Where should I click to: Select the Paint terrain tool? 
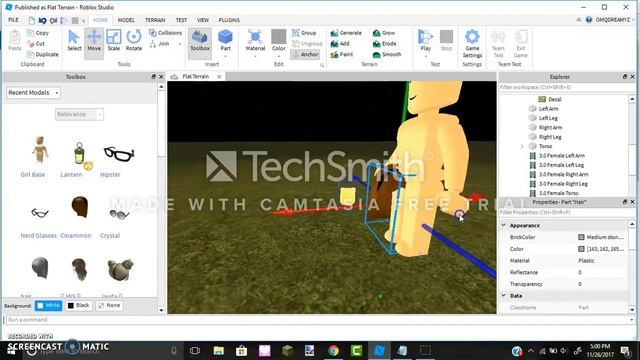pyautogui.click(x=342, y=54)
